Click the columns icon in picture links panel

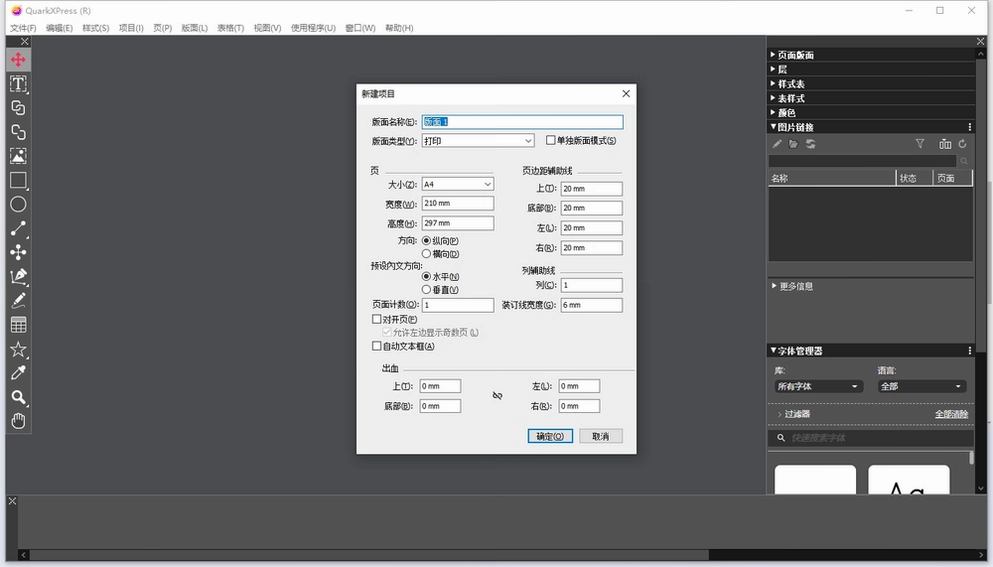[x=945, y=144]
